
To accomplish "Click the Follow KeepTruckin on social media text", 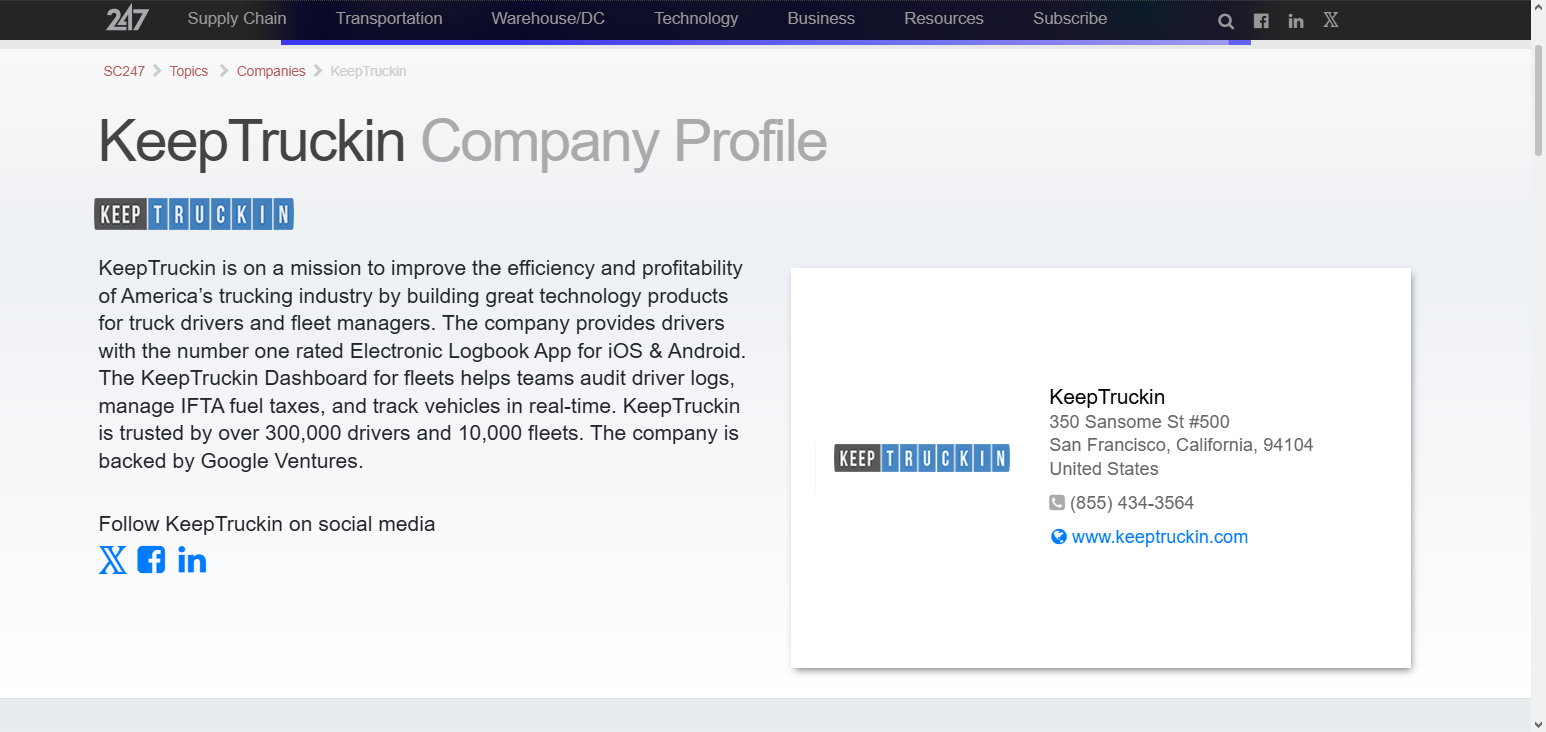I will click(x=267, y=524).
